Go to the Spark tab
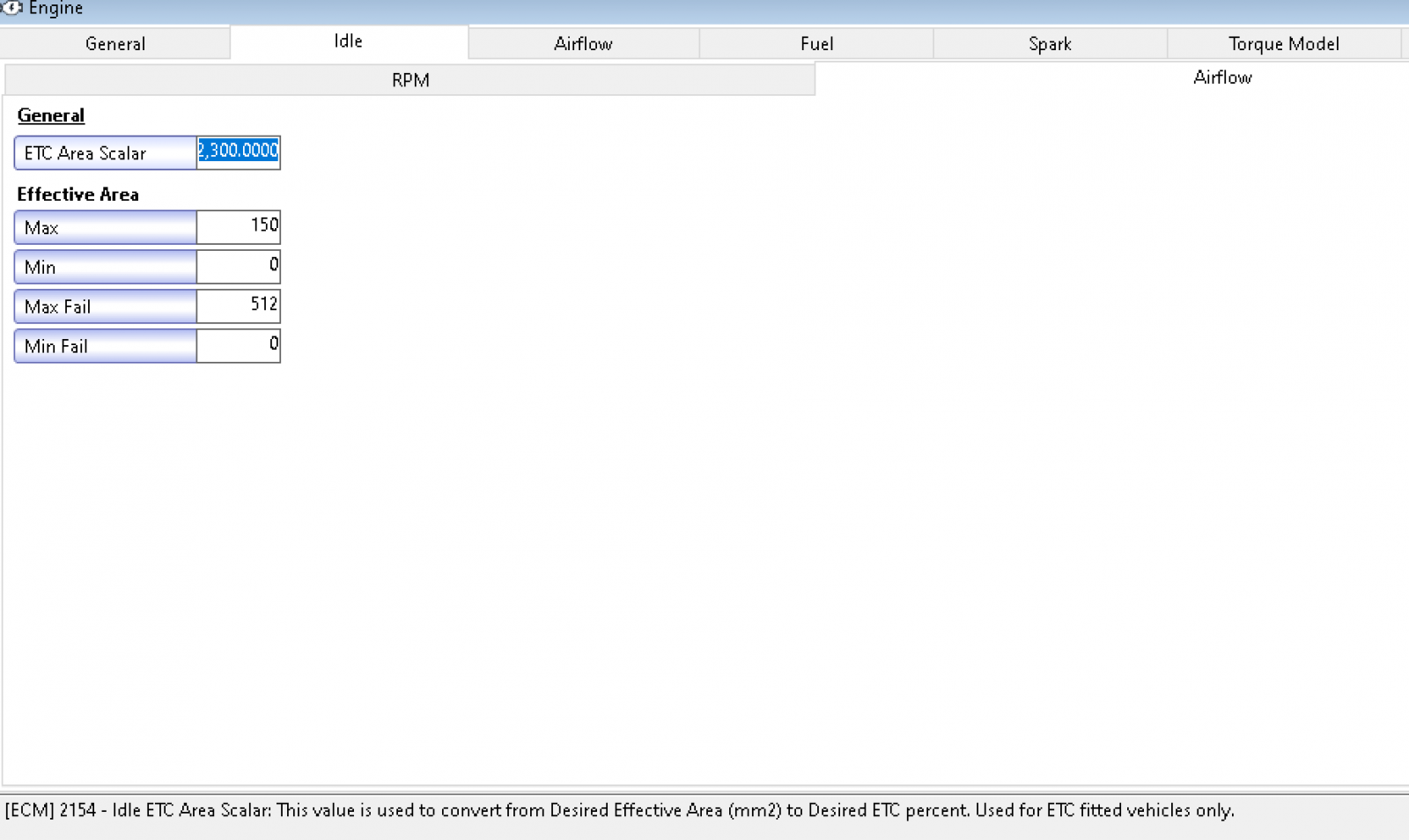Viewport: 1409px width, 840px height. tap(1050, 43)
